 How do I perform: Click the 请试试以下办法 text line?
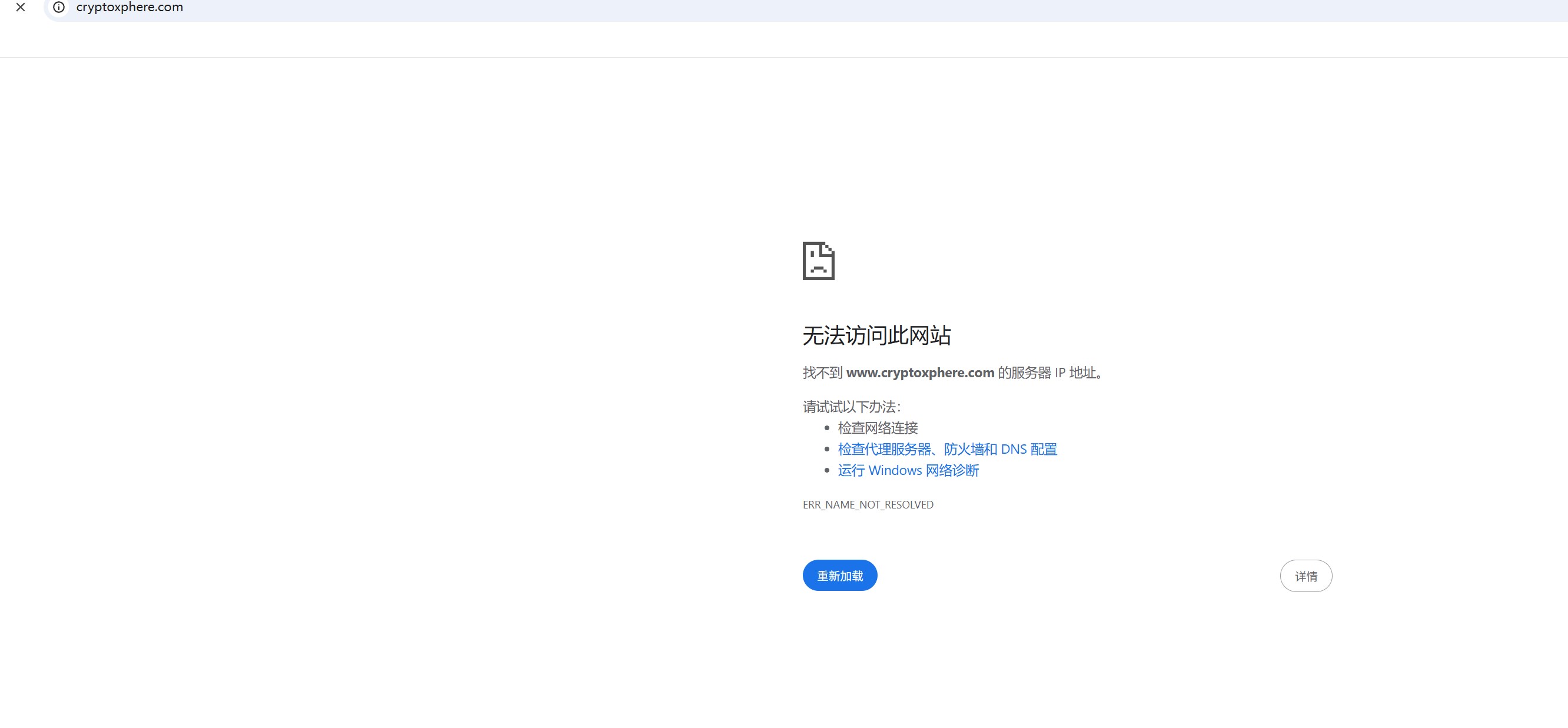[851, 407]
